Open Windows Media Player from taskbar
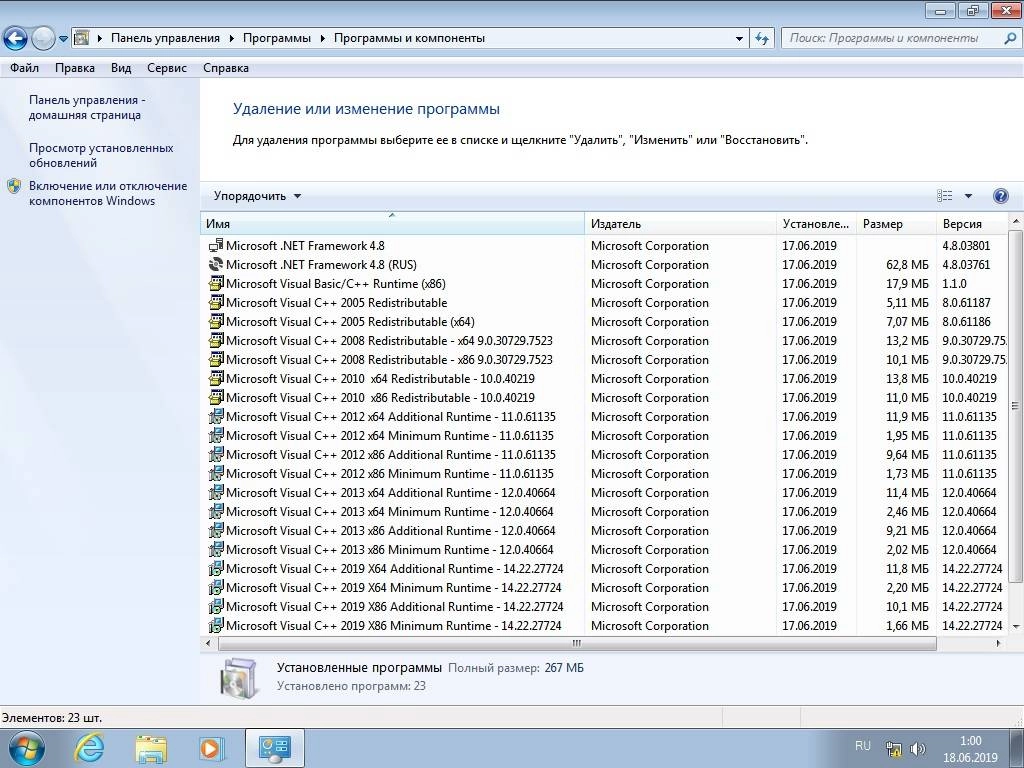Screen dimensions: 1024x768 [x=212, y=748]
